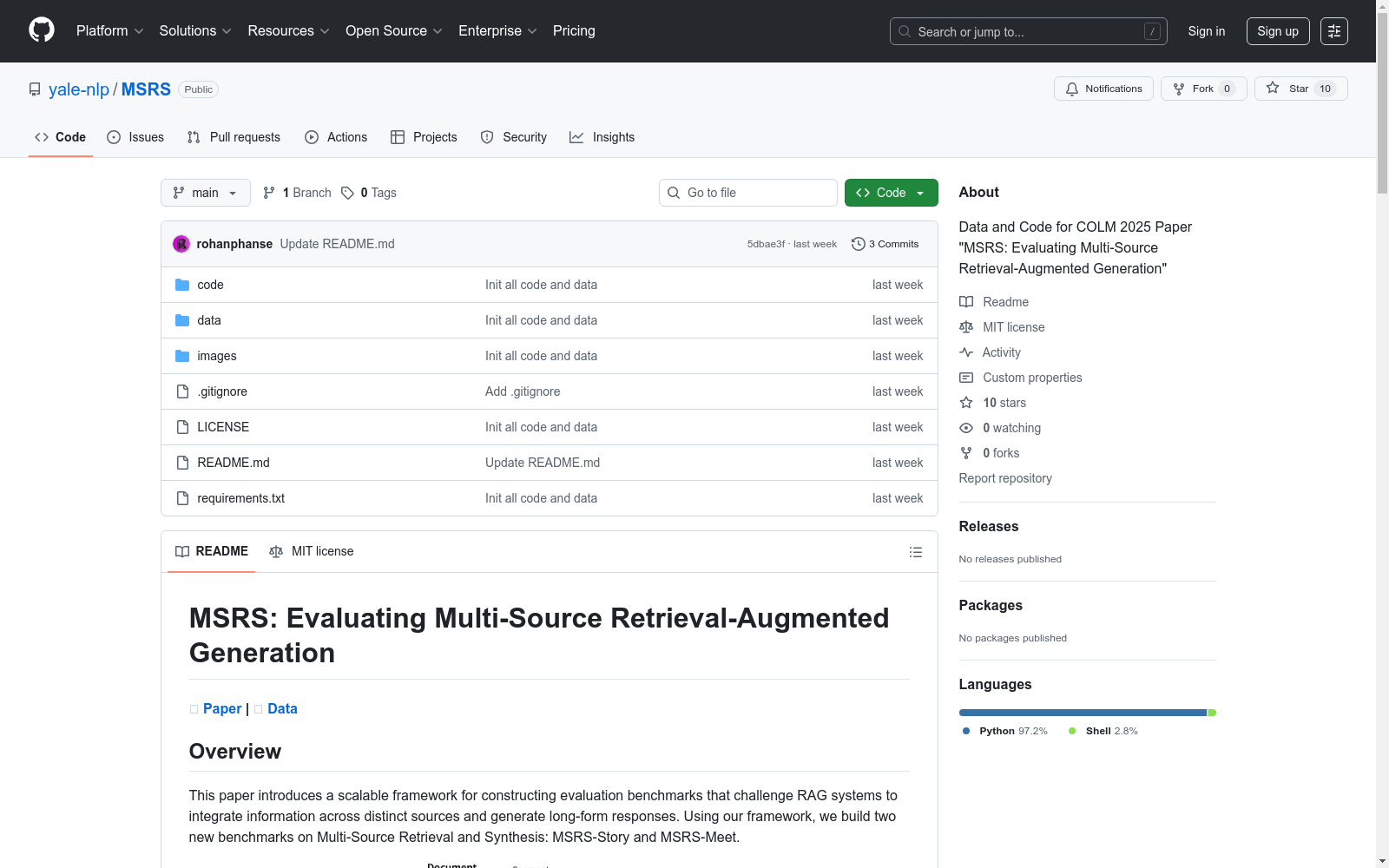Click the Python 97.2% language link
Screen dimensions: 1389x868
[1005, 731]
